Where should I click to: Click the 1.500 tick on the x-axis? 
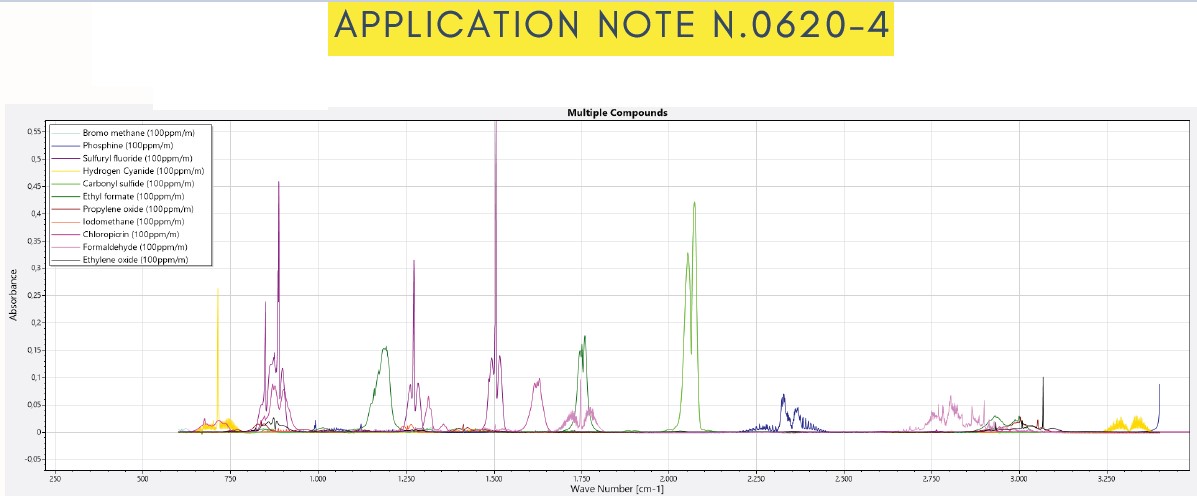[494, 480]
